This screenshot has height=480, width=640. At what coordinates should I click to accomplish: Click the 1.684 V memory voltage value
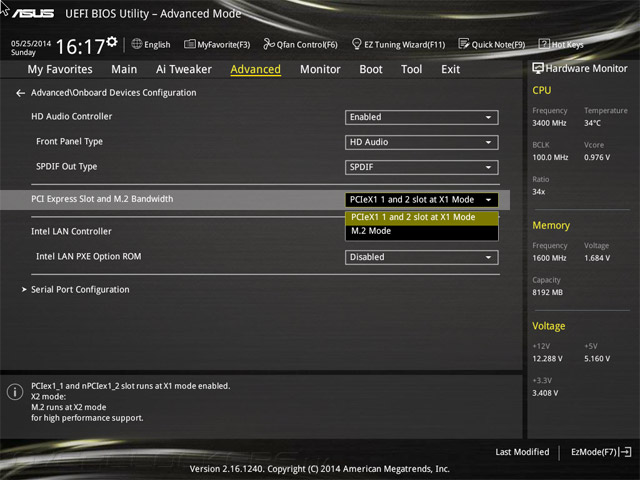(597, 258)
